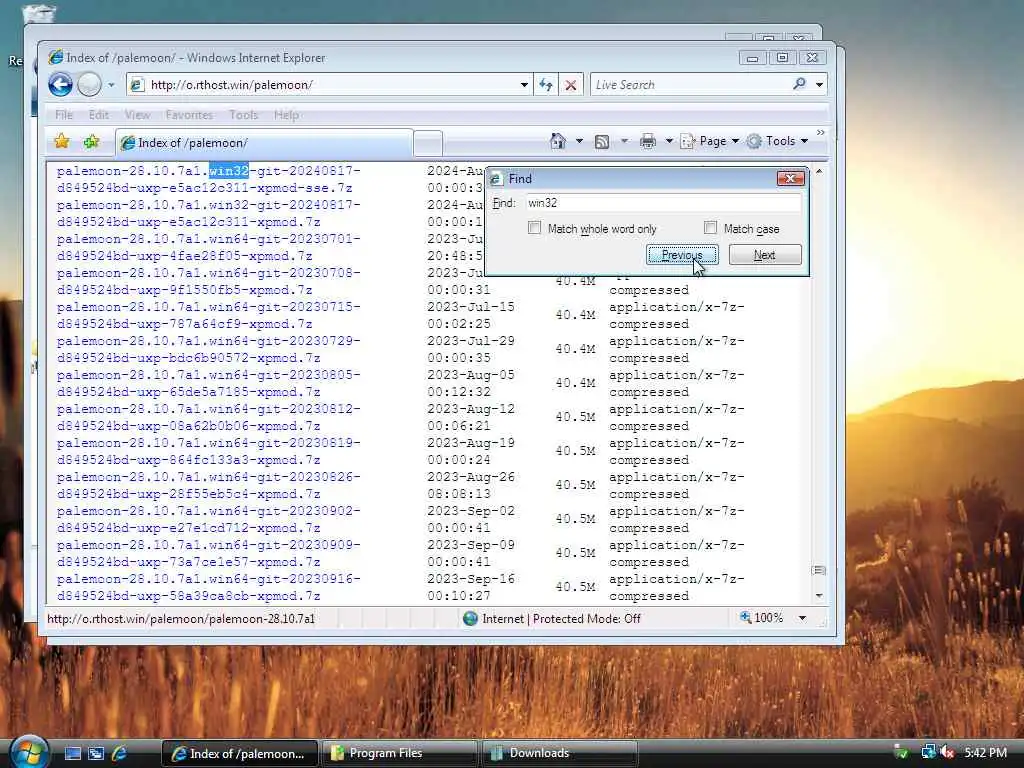The image size is (1024, 768).
Task: Click the Live Search input box
Action: (x=691, y=85)
